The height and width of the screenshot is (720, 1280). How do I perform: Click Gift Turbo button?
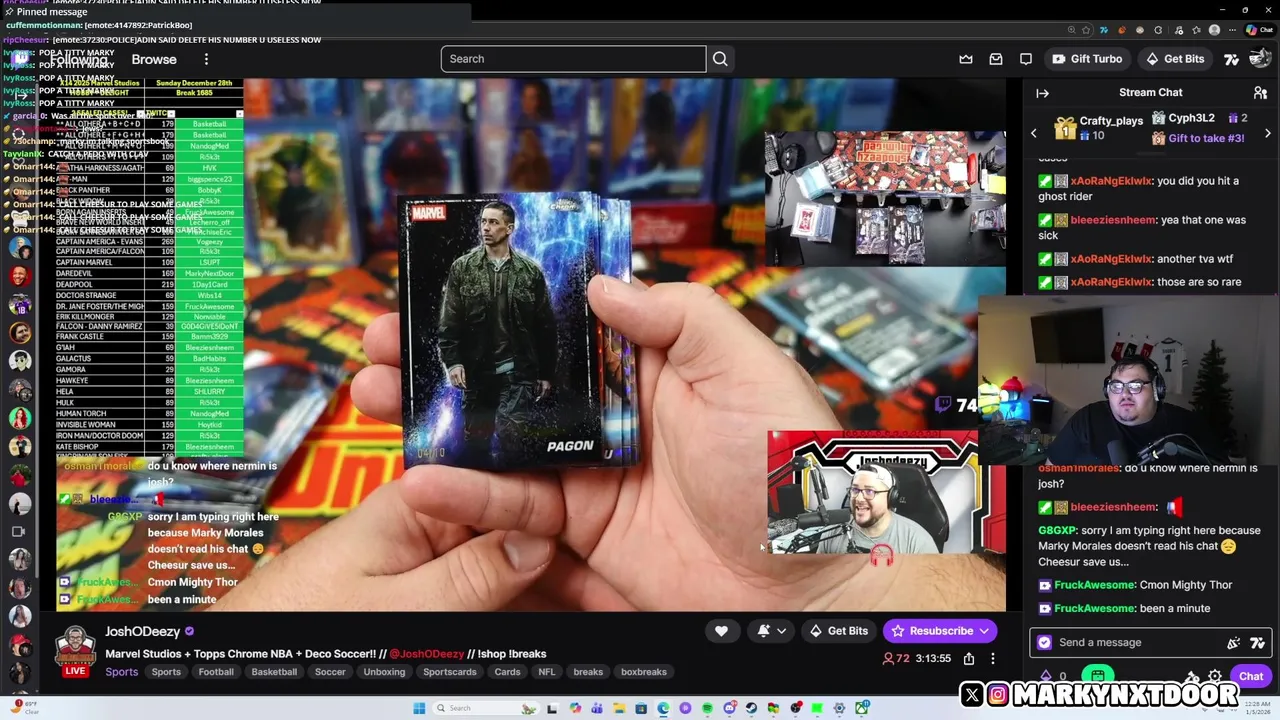[1087, 59]
